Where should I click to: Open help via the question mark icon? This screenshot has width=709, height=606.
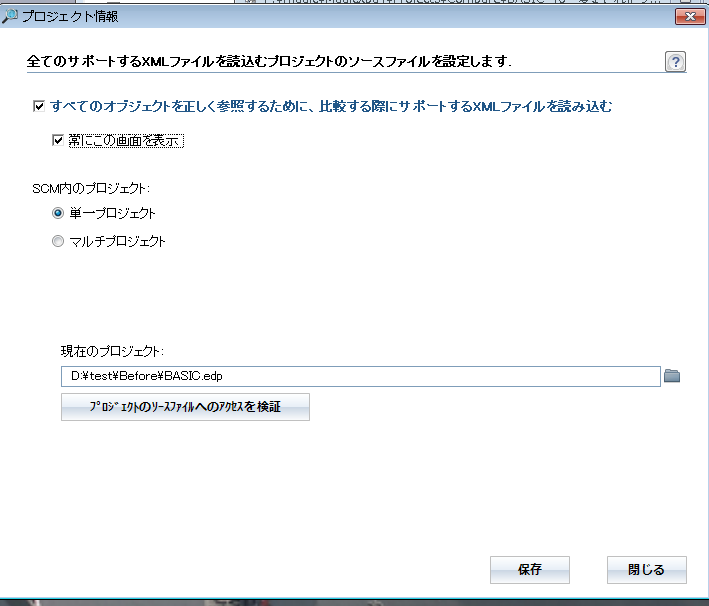[x=675, y=62]
